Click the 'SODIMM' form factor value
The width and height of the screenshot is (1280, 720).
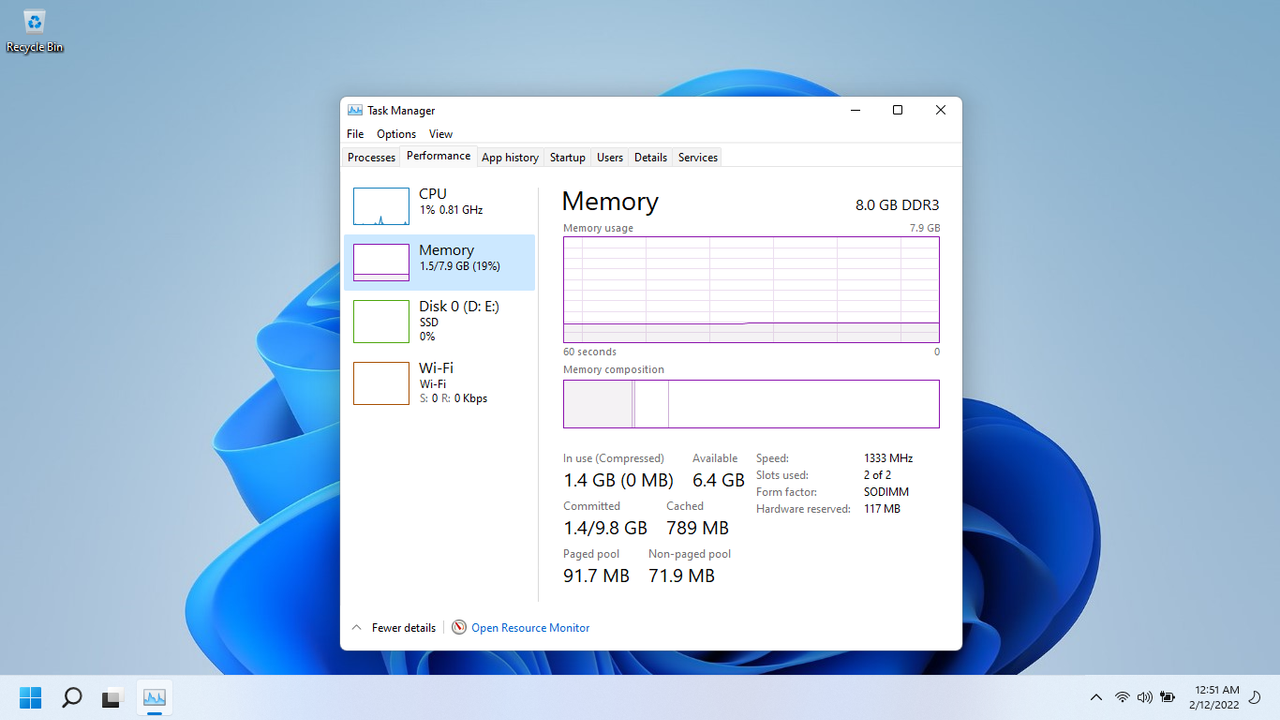point(886,492)
